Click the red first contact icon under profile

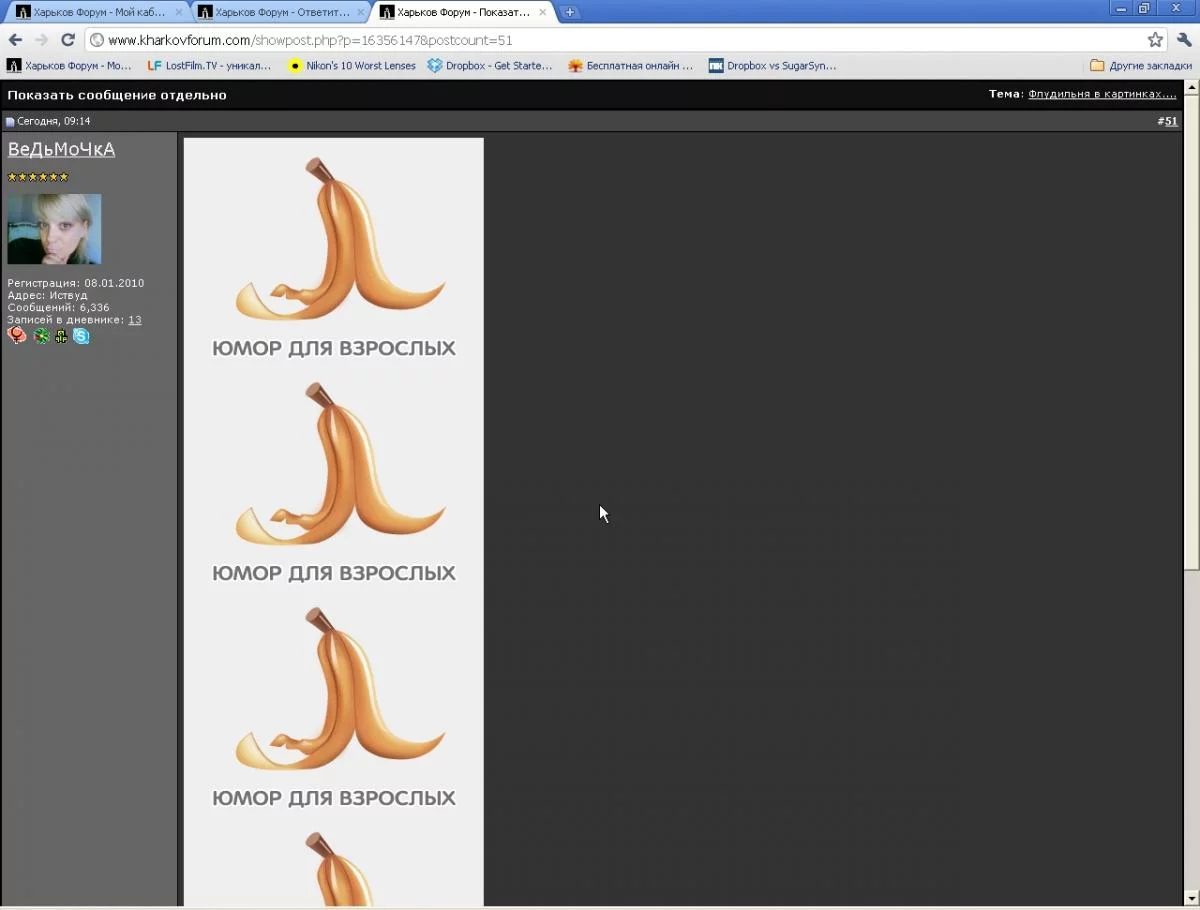tap(17, 336)
